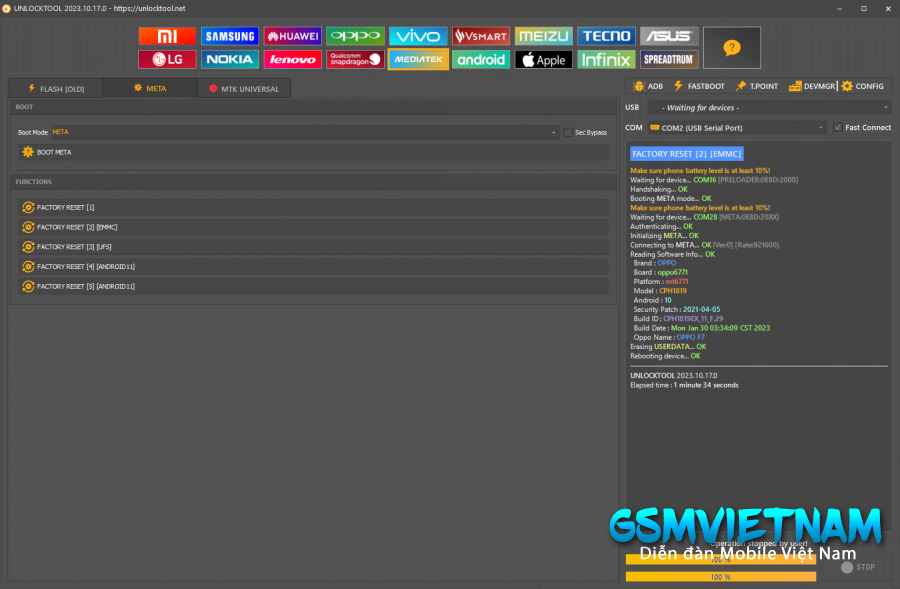900x589 pixels.
Task: Select the Xiaomi Mi brand icon
Action: 166,36
